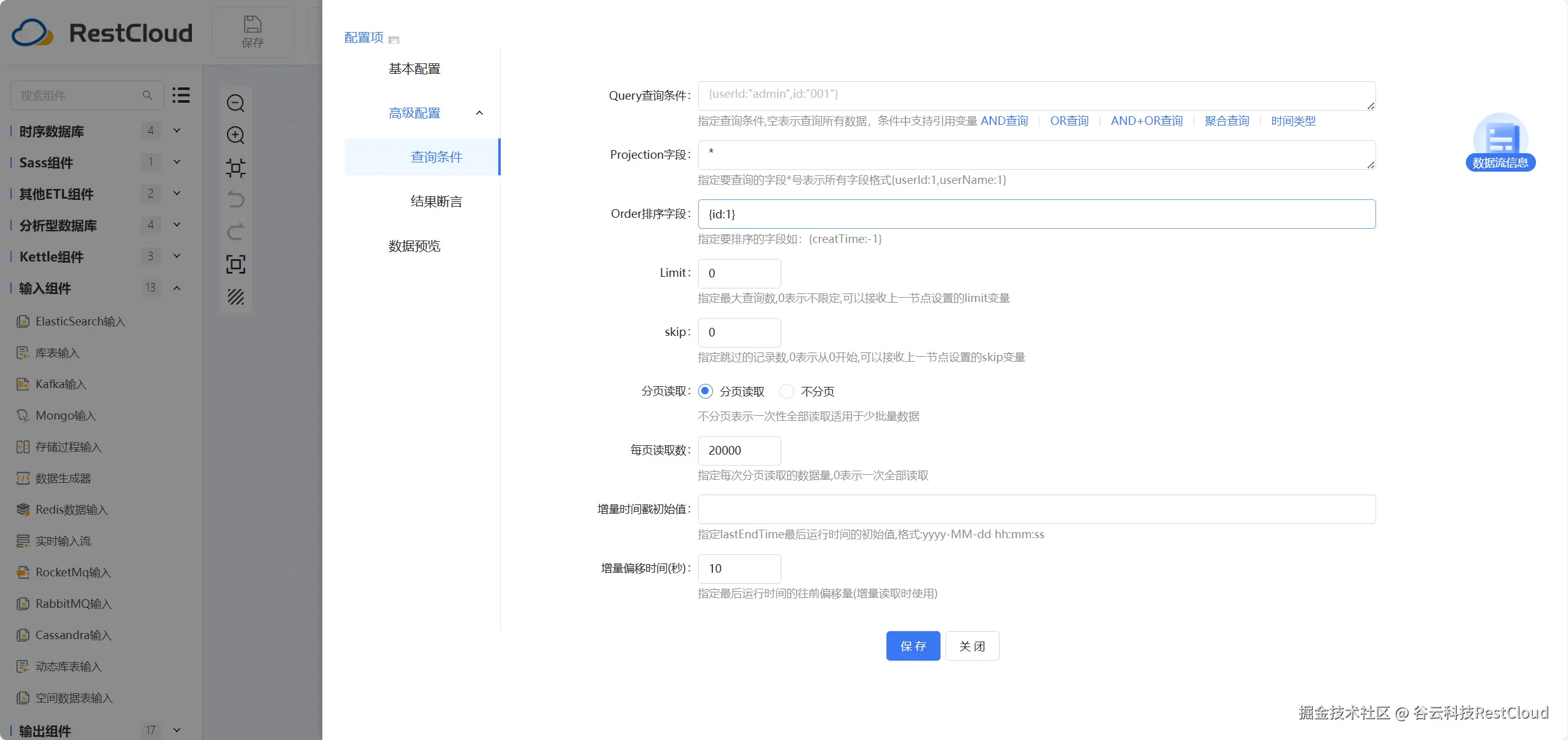Viewport: 1568px width, 740px height.
Task: Open the 高级配置 menu item
Action: [x=415, y=113]
